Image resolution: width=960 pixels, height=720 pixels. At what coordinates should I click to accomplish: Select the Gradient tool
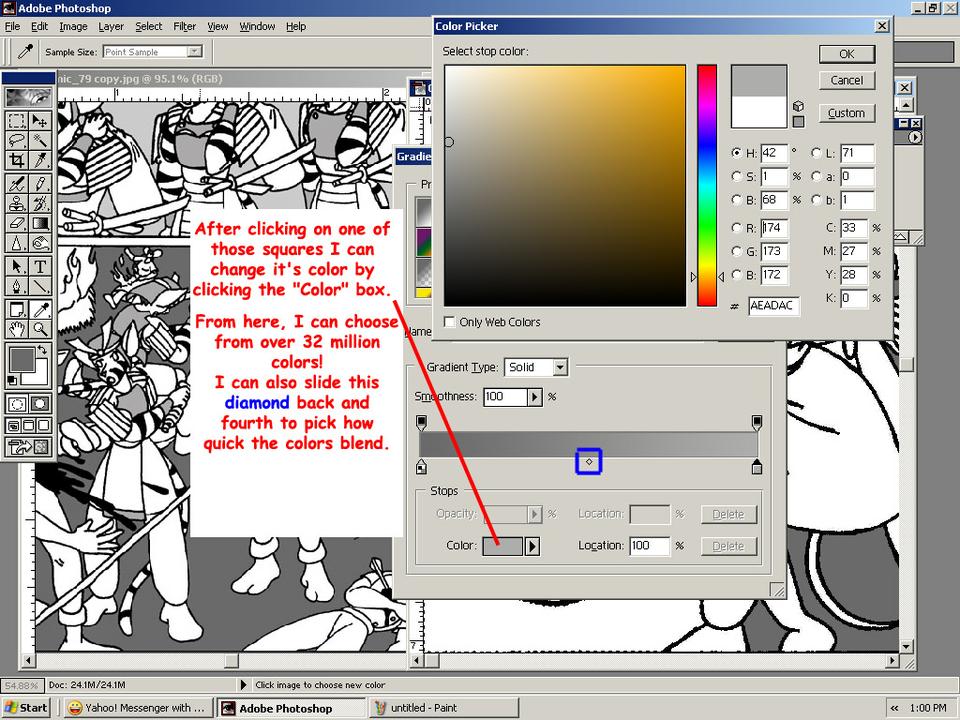click(40, 223)
